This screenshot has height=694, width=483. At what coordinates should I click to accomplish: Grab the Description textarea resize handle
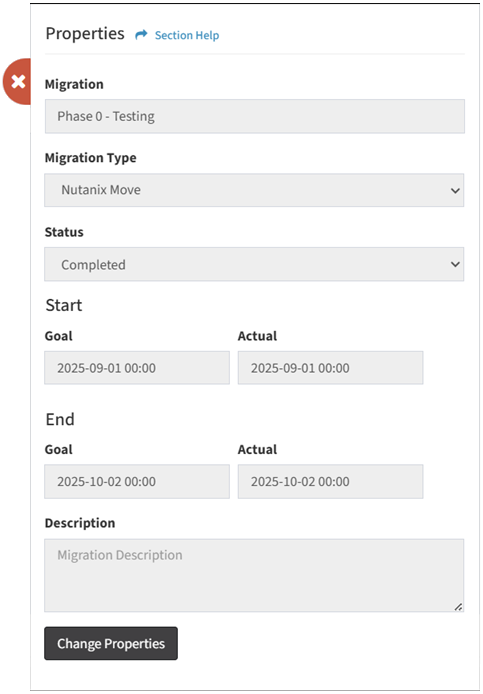coord(458,607)
